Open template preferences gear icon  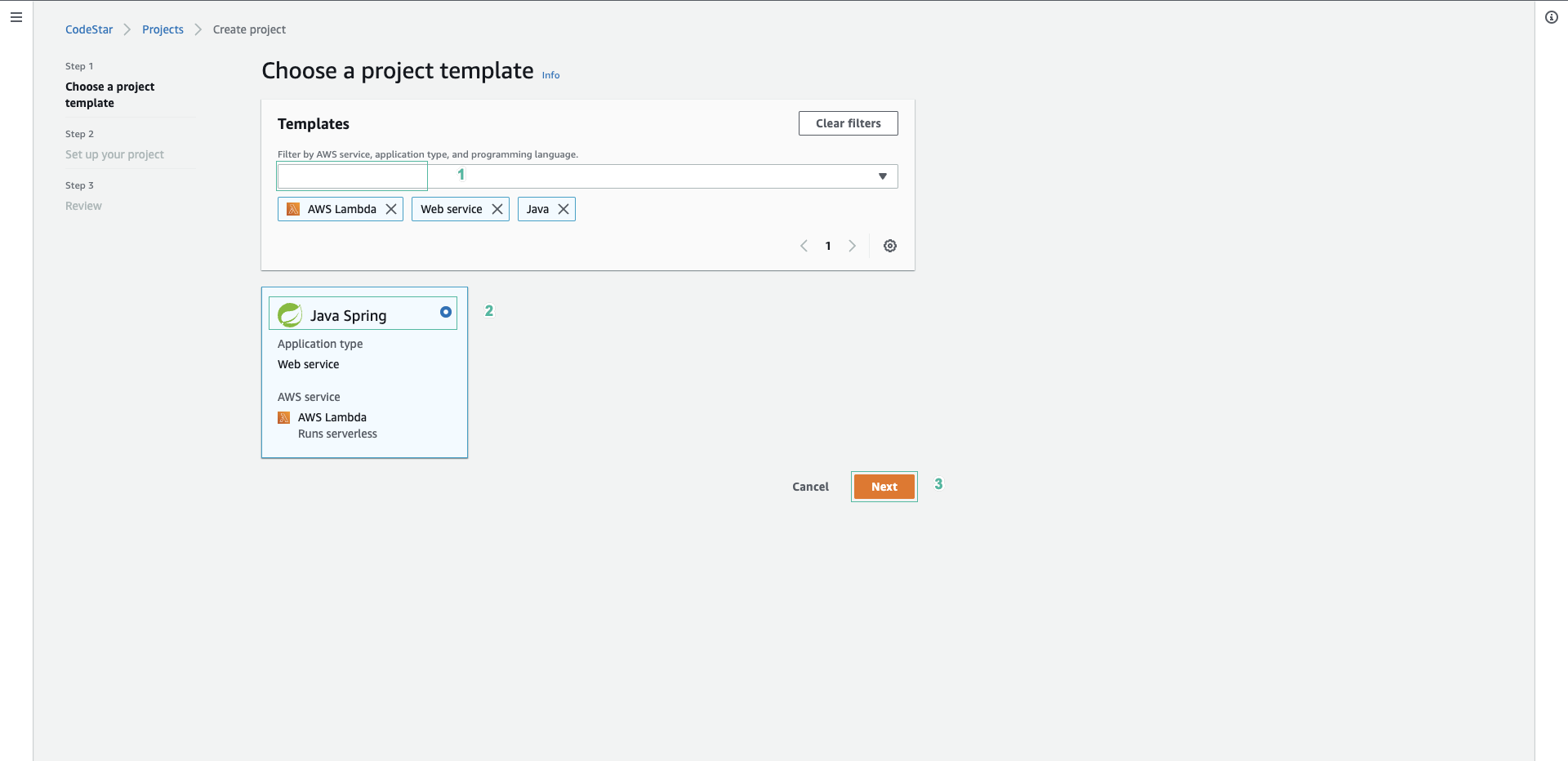click(890, 246)
